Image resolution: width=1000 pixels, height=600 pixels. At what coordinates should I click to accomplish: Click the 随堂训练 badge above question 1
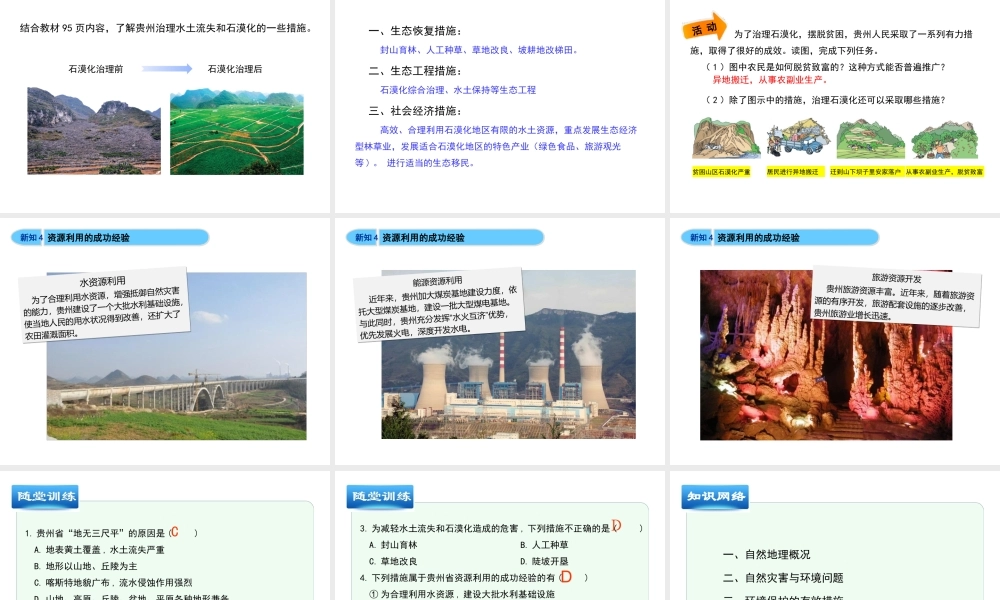point(45,496)
